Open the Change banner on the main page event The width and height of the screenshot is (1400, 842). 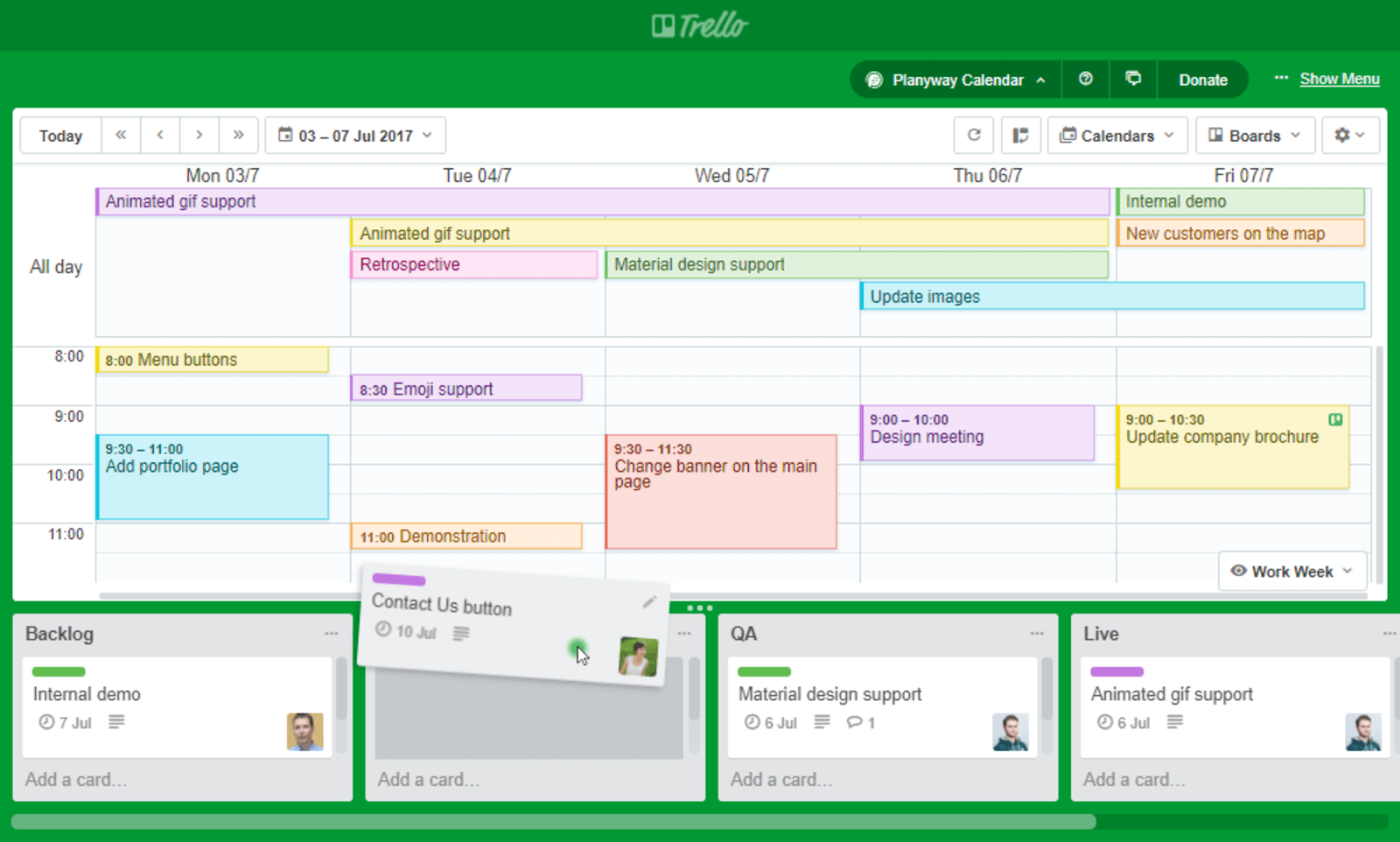(x=721, y=492)
